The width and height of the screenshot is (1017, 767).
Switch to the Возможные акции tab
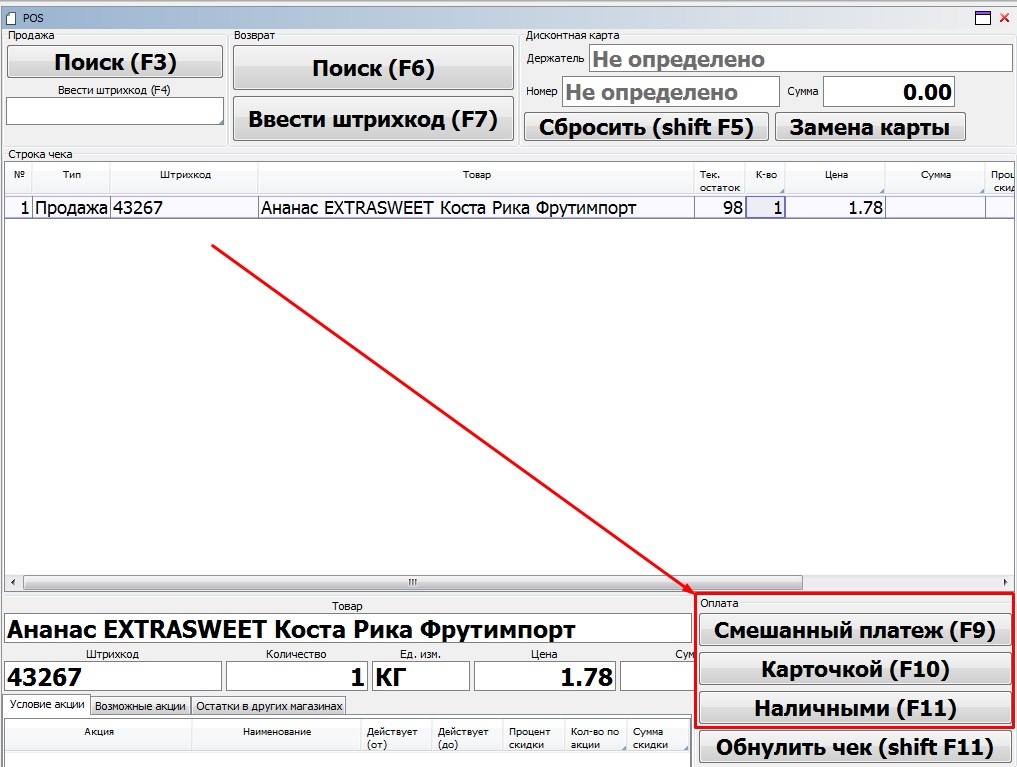pos(140,706)
